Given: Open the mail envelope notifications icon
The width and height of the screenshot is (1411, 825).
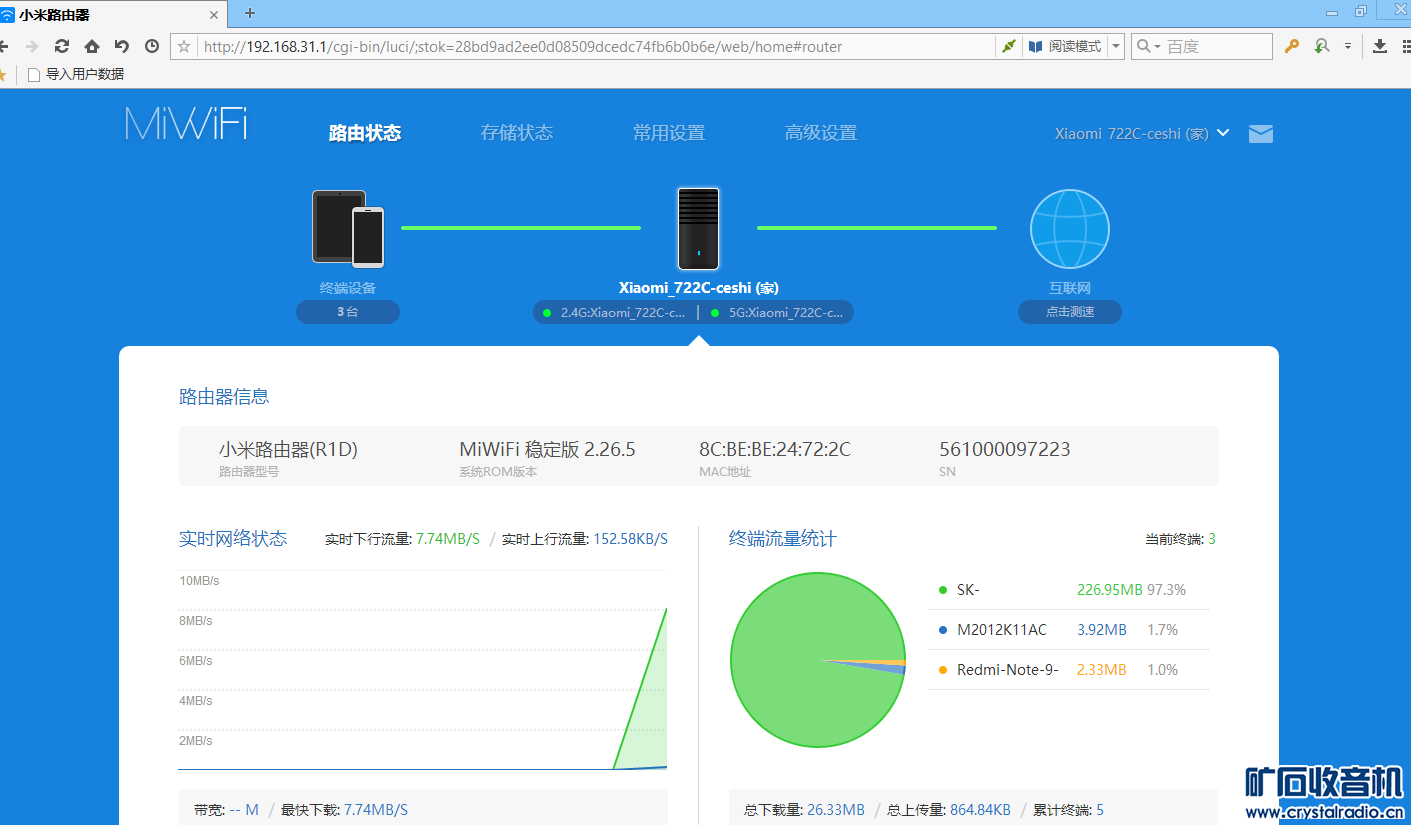Looking at the screenshot, I should tap(1261, 134).
